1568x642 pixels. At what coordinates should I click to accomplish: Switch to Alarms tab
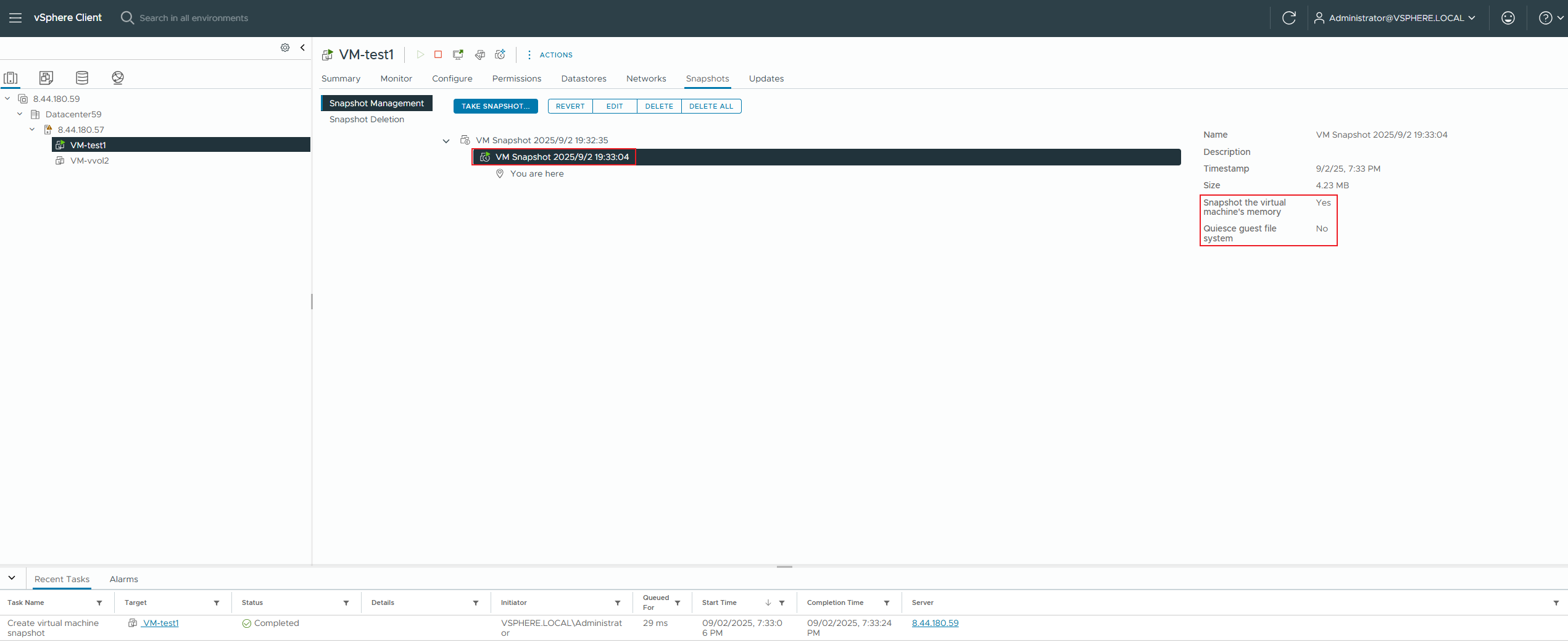tap(123, 580)
